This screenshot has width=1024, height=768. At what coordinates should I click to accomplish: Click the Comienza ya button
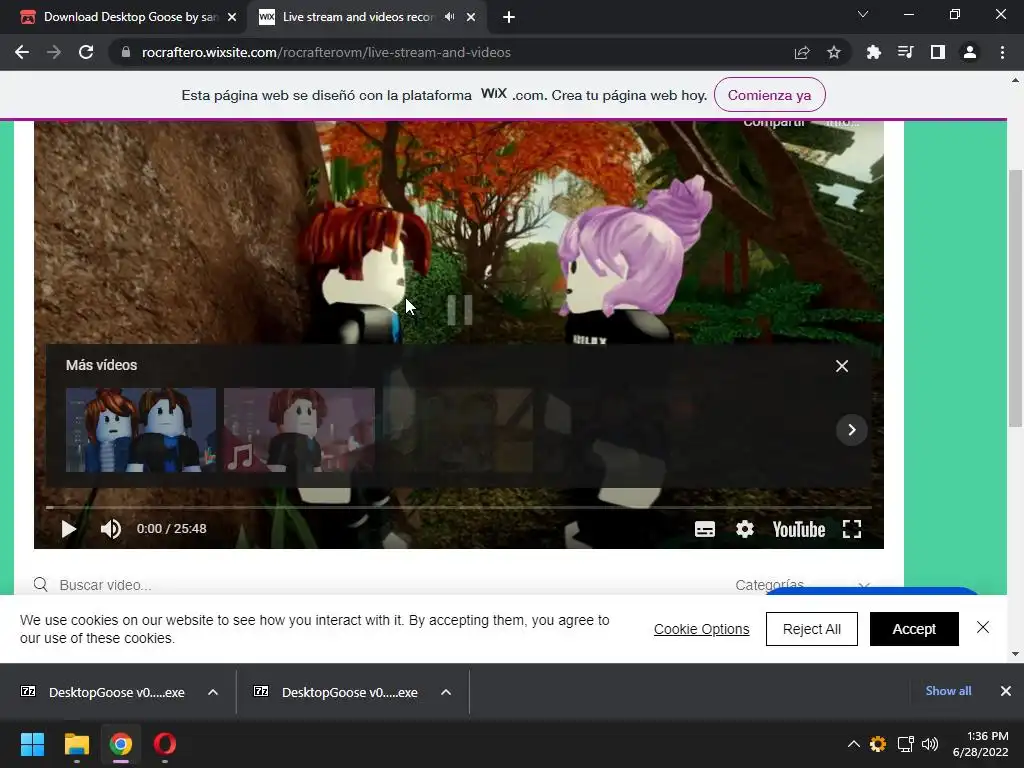pos(769,95)
